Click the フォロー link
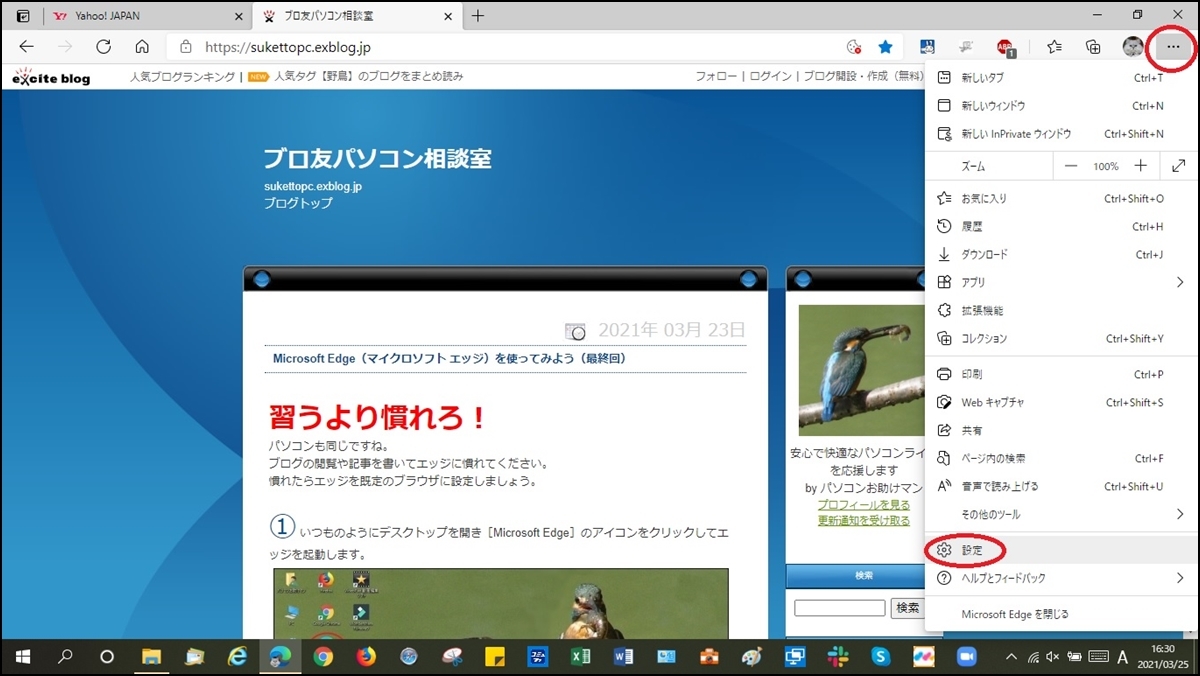The height and width of the screenshot is (676, 1200). pyautogui.click(x=716, y=76)
